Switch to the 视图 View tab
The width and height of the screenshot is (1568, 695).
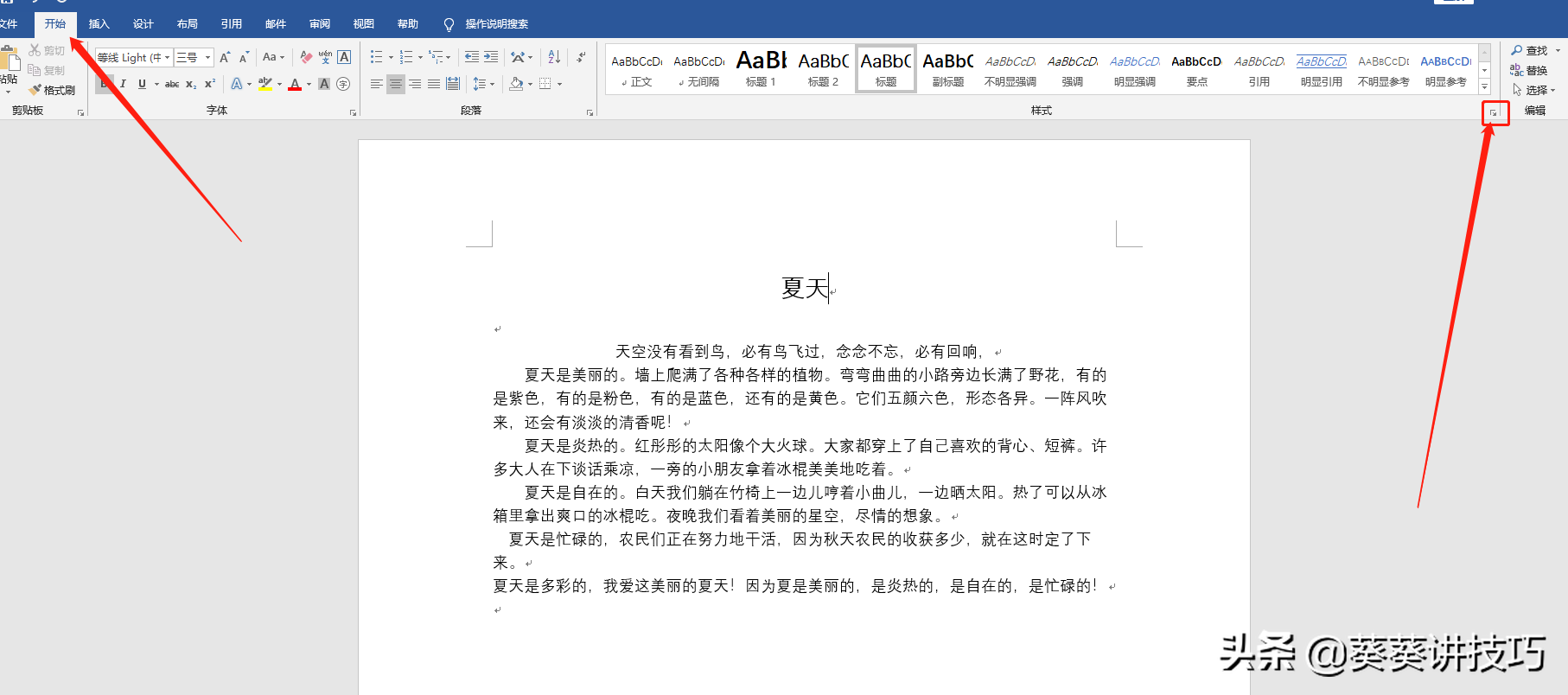point(364,24)
